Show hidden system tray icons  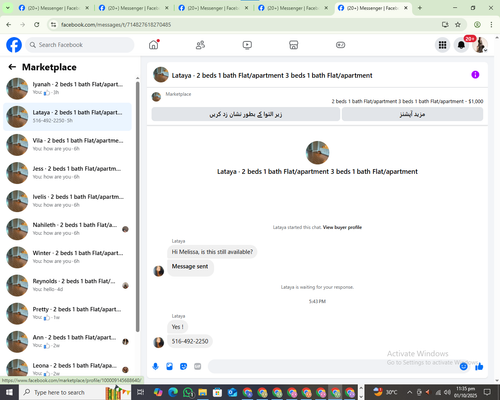pos(409,392)
